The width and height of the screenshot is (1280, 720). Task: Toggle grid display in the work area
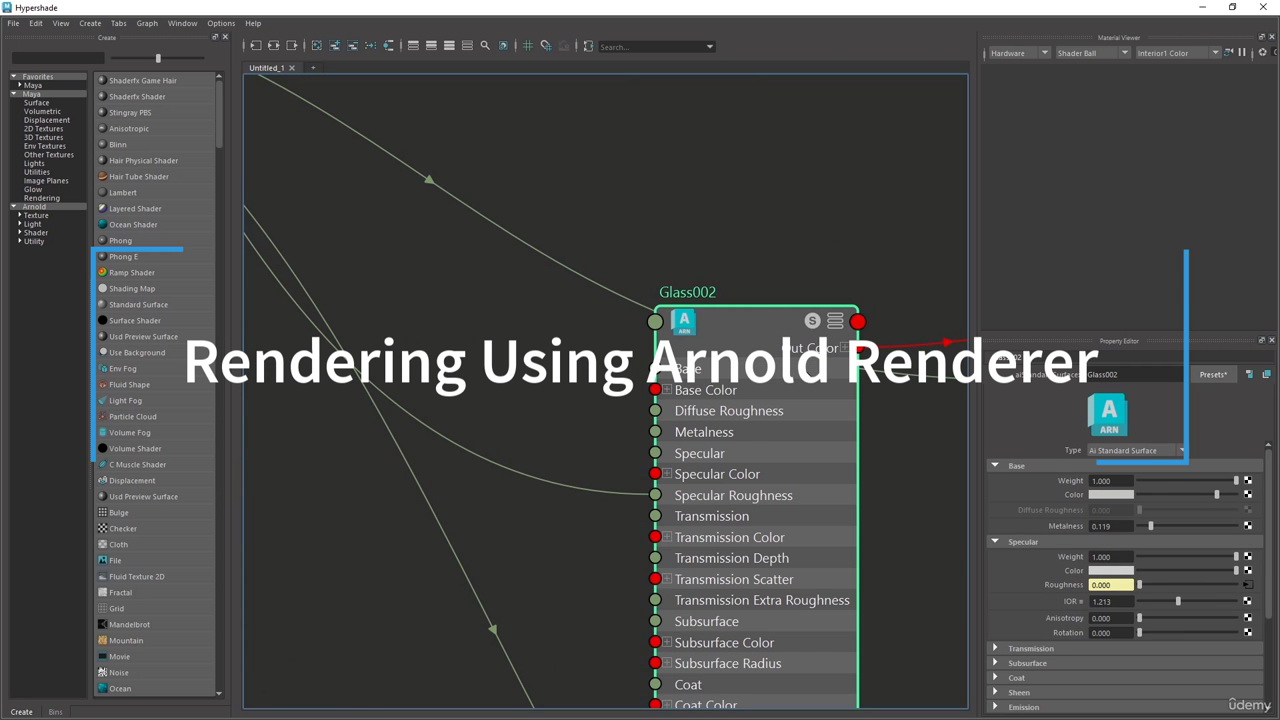(x=528, y=46)
